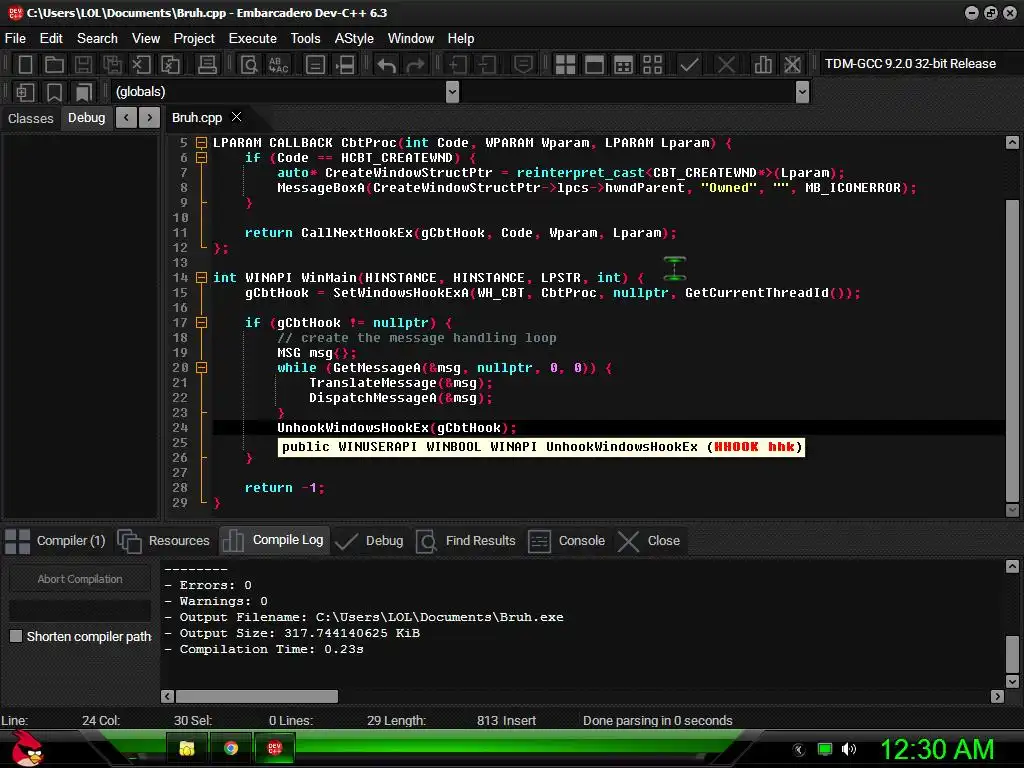Toggle a bookmark using the bookmark icon
This screenshot has width=1024, height=768.
(54, 92)
